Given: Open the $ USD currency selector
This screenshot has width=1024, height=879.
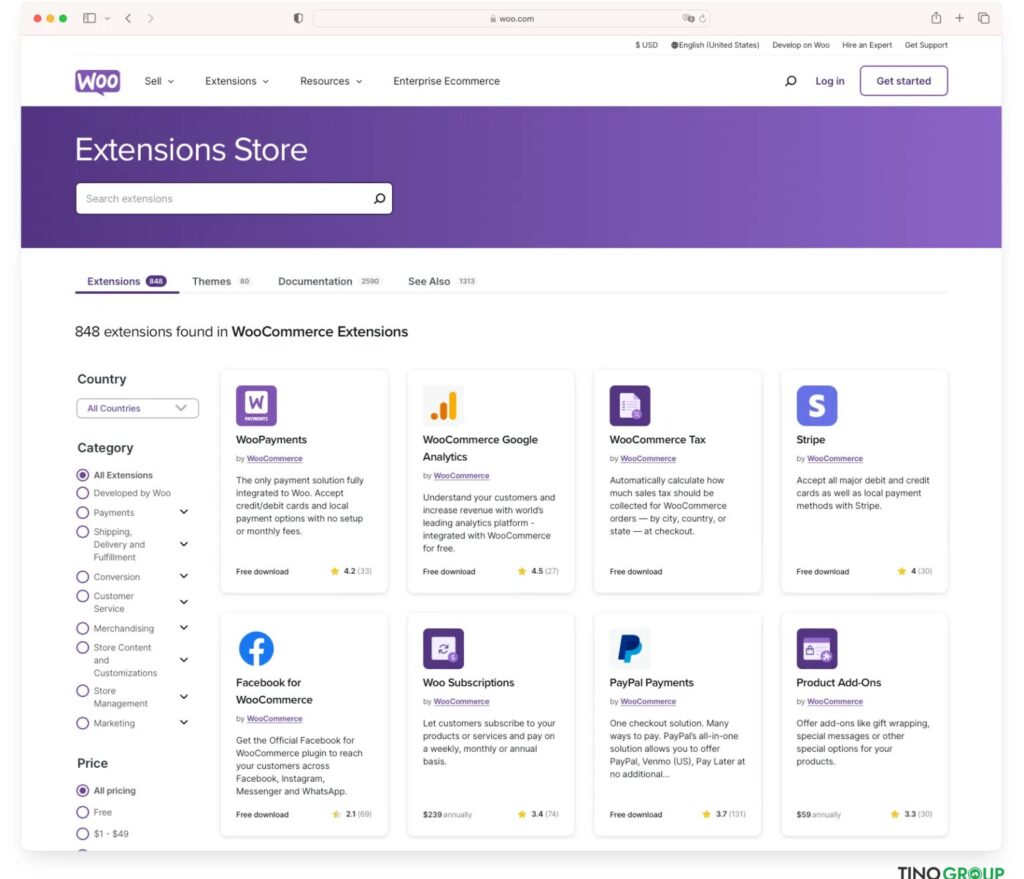Looking at the screenshot, I should (x=647, y=45).
